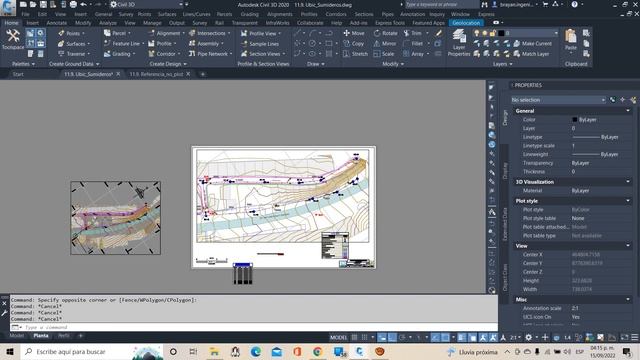Click the Autodesk App Store cart icon

click(x=545, y=4)
